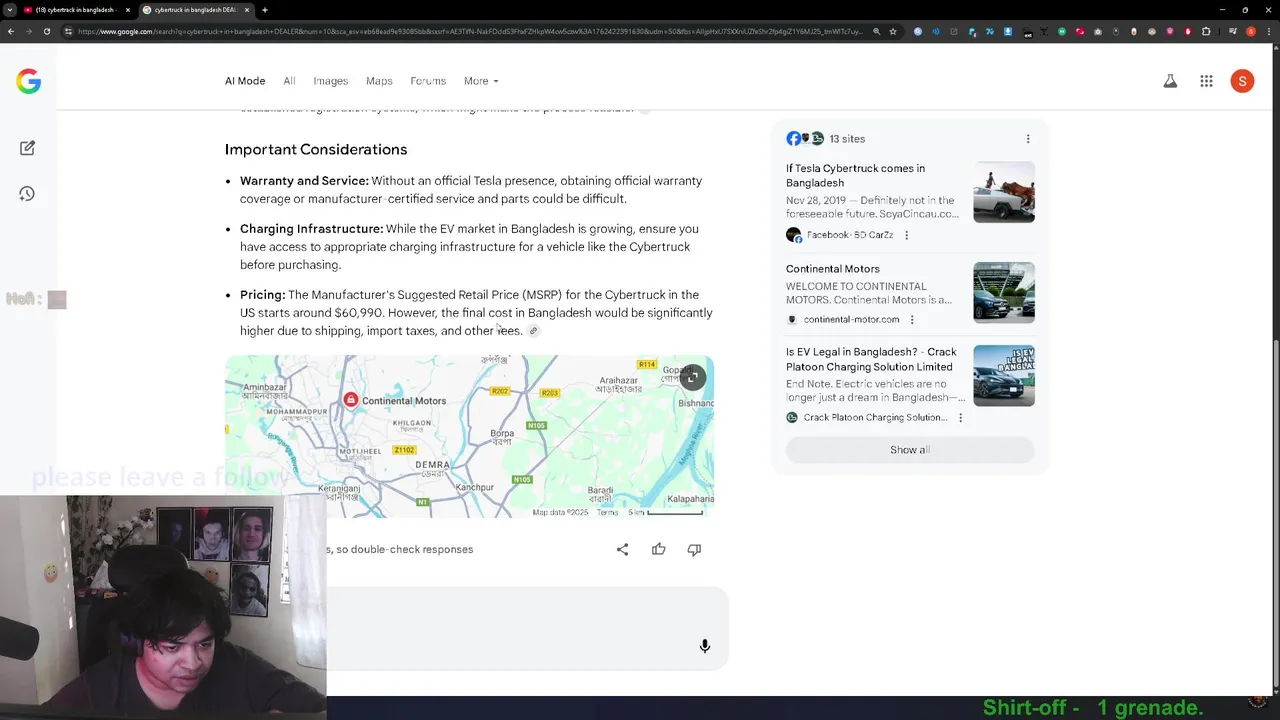This screenshot has width=1280, height=720.
Task: Bookmark this page with star
Action: [x=893, y=31]
